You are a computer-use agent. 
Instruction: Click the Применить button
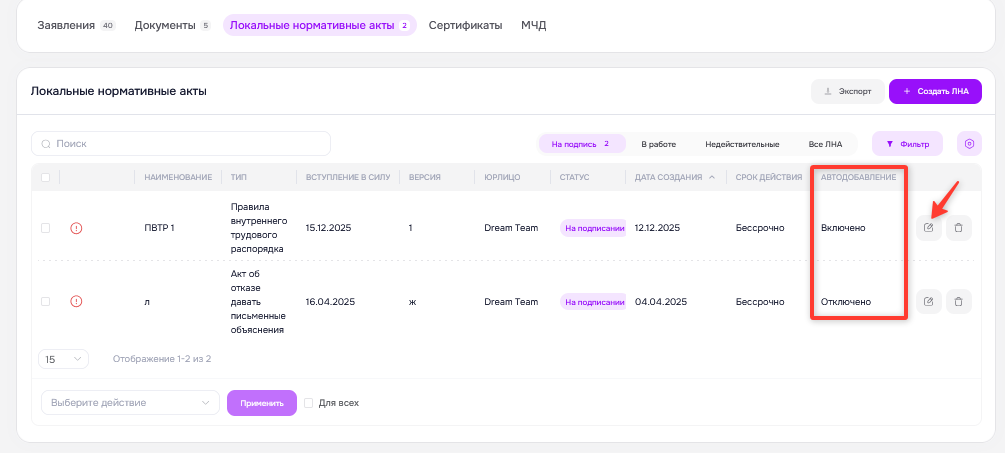coord(262,403)
